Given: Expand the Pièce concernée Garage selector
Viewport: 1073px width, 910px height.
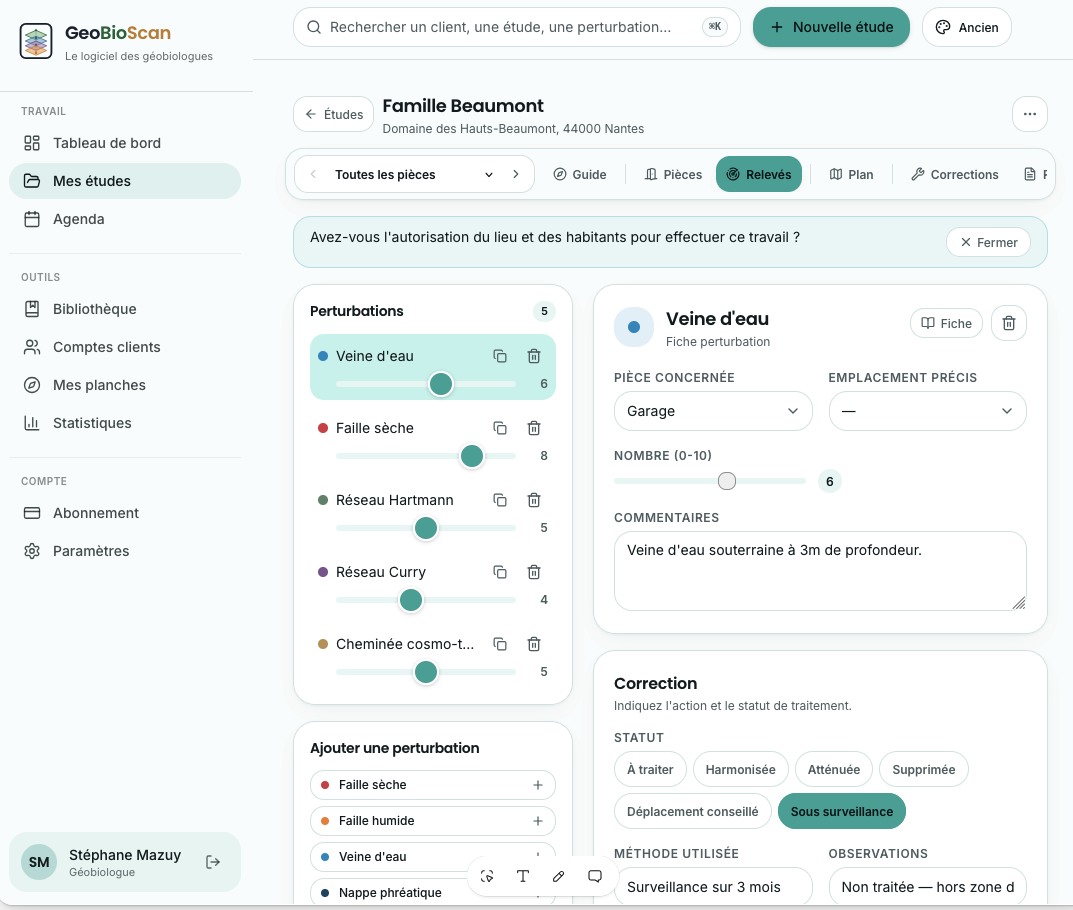Looking at the screenshot, I should point(713,411).
